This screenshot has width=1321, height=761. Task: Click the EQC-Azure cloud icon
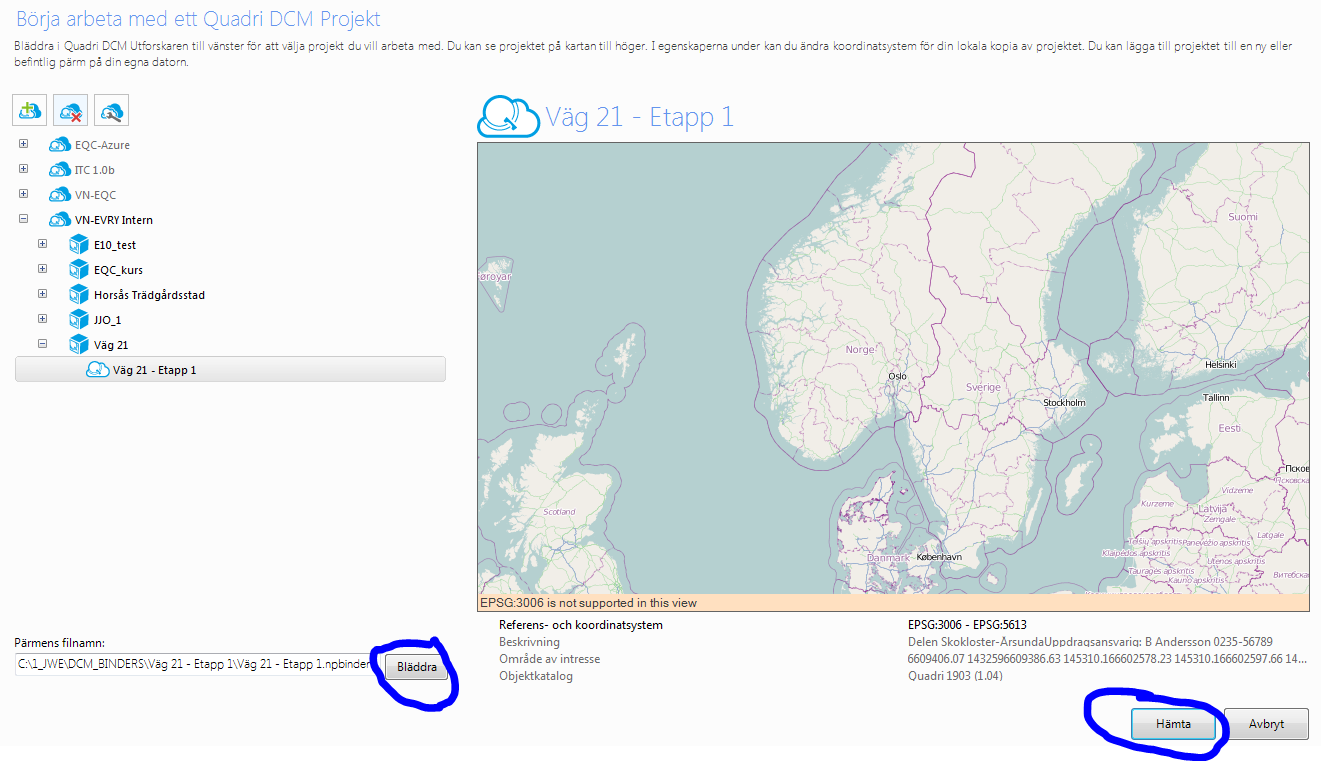[59, 145]
